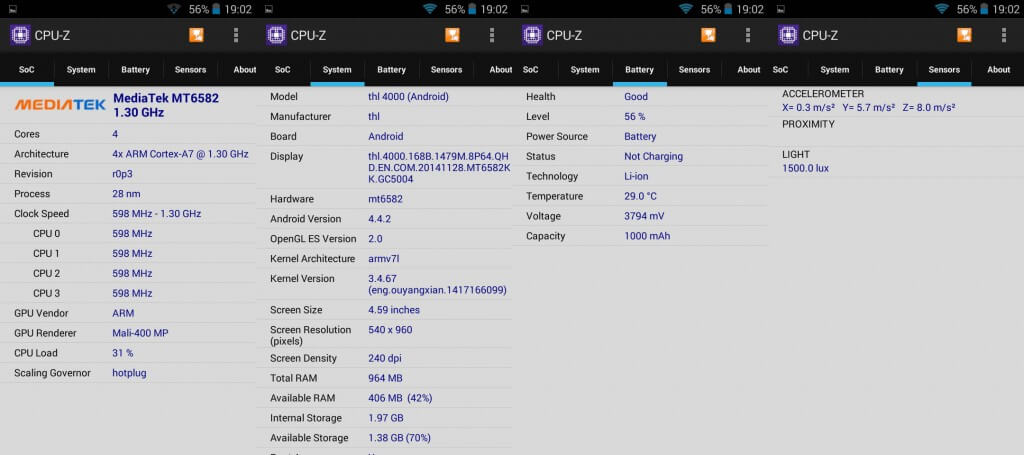Click the Process value '28 nm'
This screenshot has height=455, width=1024.
coord(126,194)
